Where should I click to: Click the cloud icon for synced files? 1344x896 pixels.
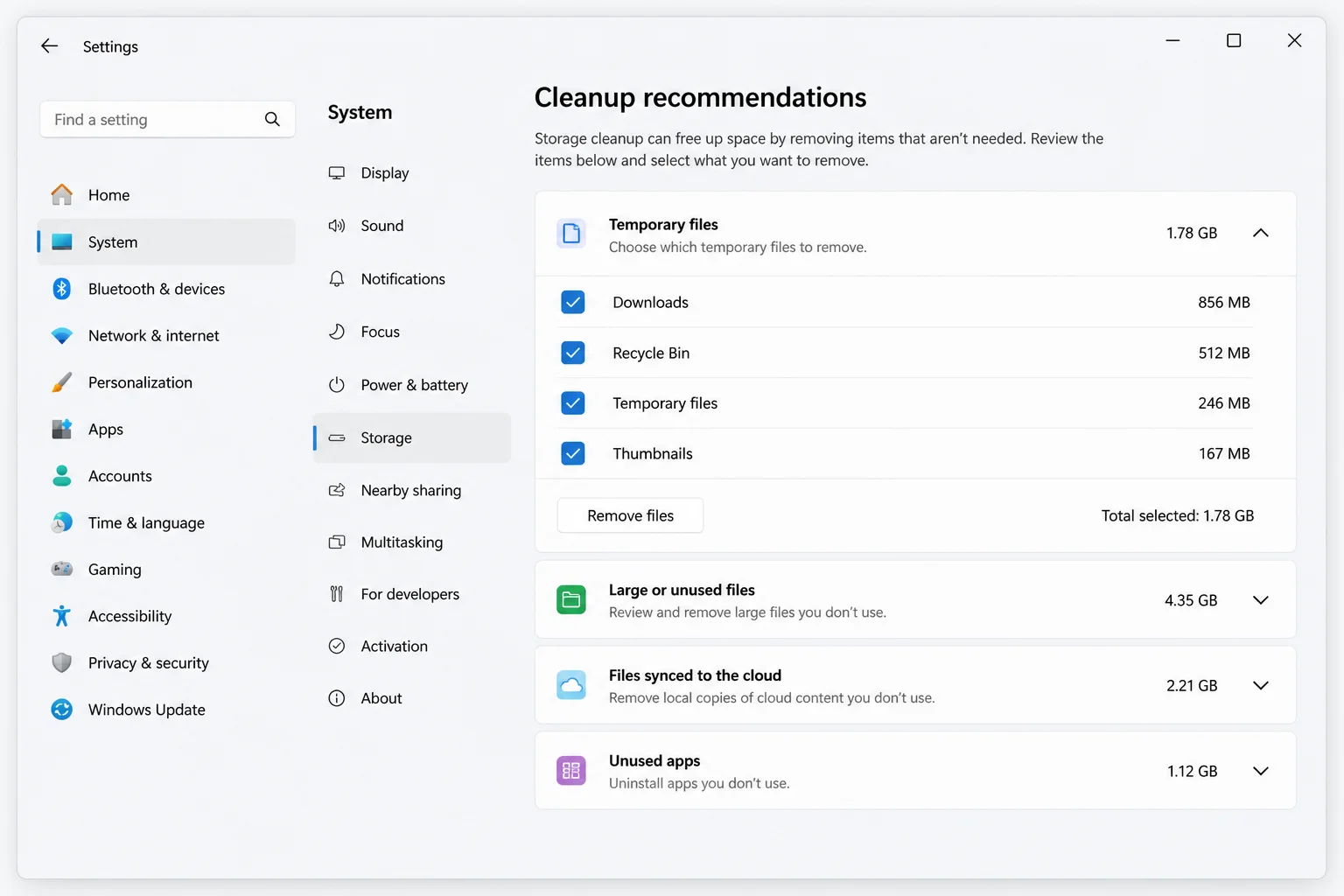(571, 685)
